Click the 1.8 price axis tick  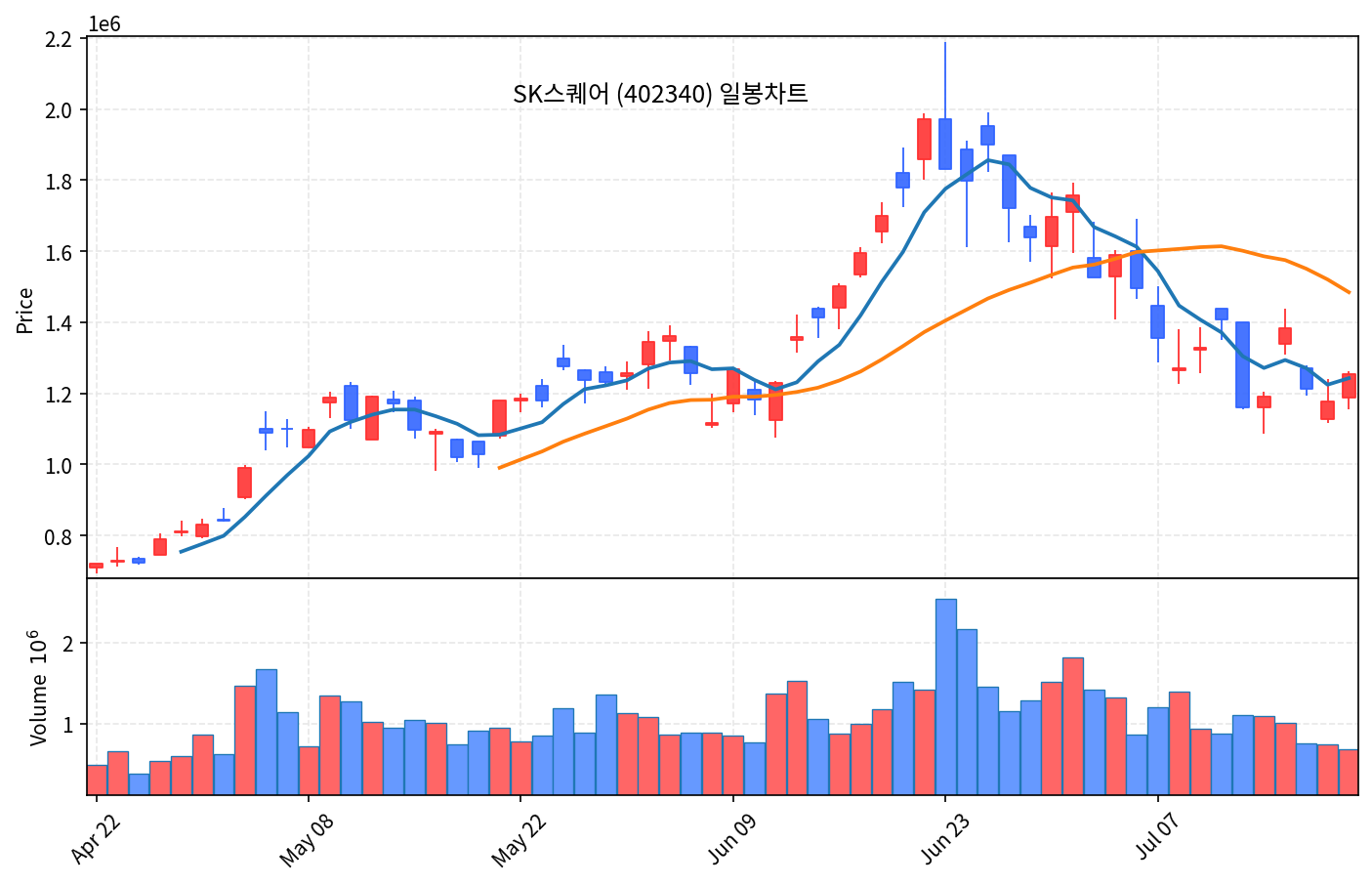pos(60,181)
